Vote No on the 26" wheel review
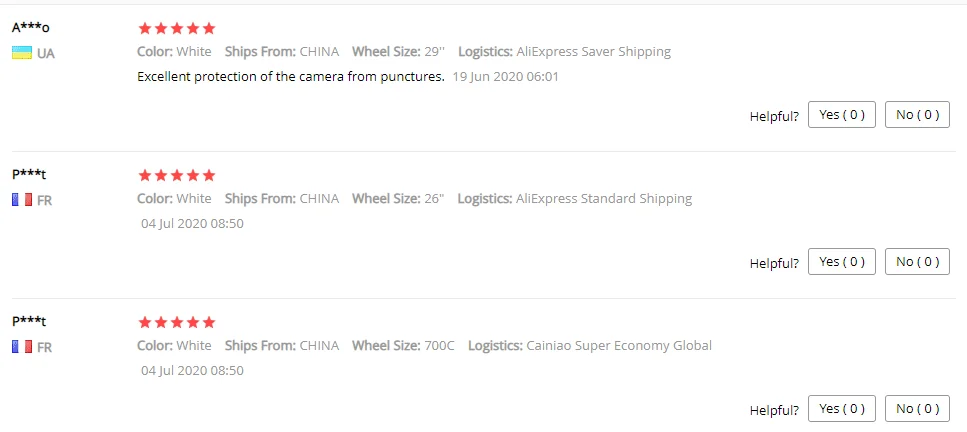This screenshot has height=432, width=967. pos(917,262)
